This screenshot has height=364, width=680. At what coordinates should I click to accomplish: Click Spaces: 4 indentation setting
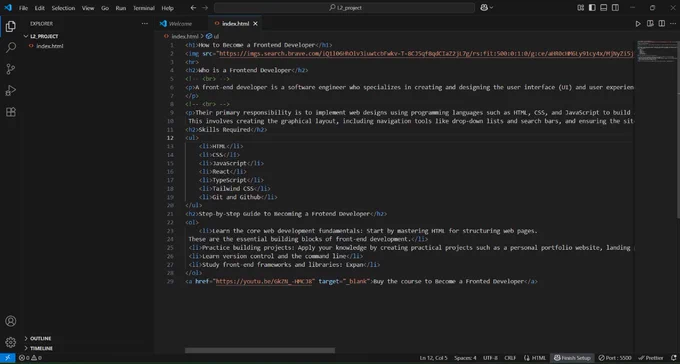coord(465,358)
